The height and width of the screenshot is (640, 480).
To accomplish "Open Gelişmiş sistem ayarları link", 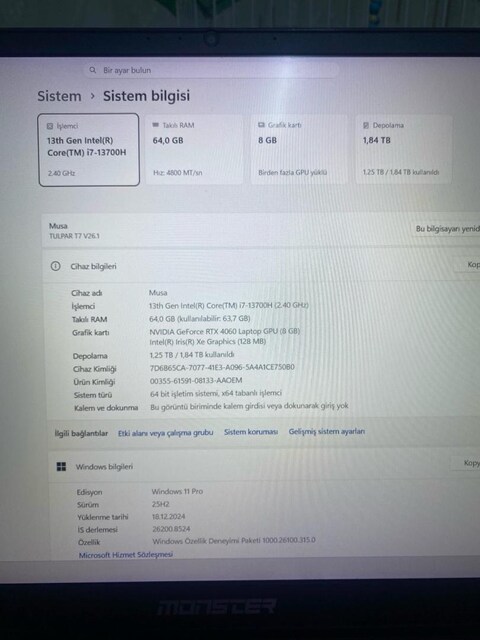I will [327, 431].
